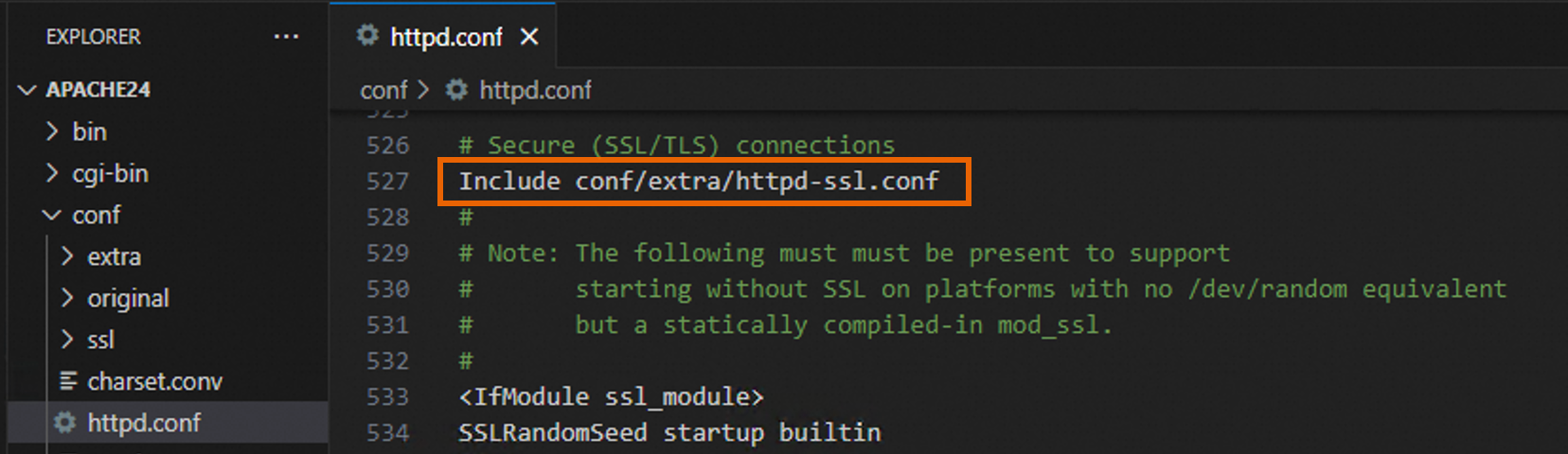This screenshot has width=1568, height=454.
Task: Expand the bin folder
Action: click(x=53, y=131)
